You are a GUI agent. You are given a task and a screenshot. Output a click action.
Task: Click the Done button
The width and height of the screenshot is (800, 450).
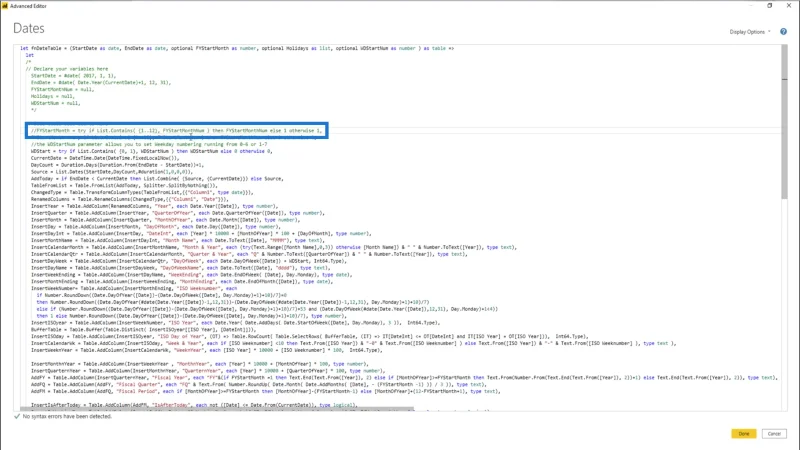tap(743, 434)
